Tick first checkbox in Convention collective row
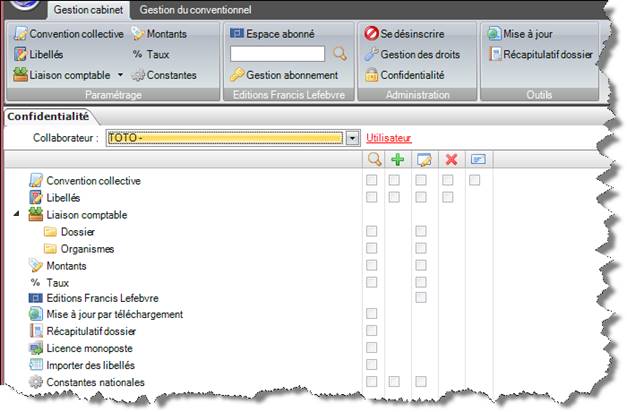 click(372, 181)
